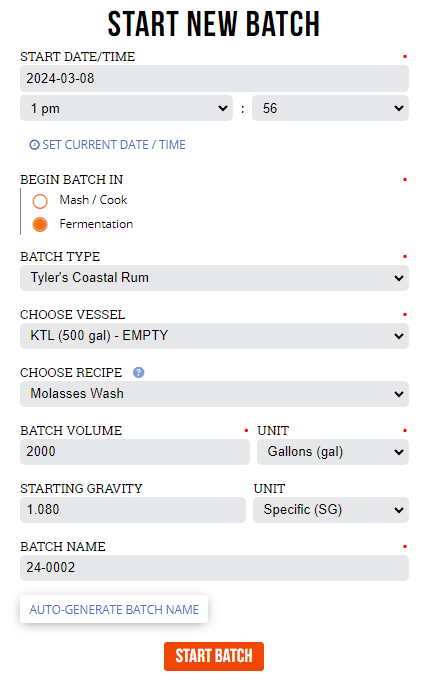Viewport: 421px width, 683px height.
Task: Click the Mash / Cook label text
Action: pos(93,200)
